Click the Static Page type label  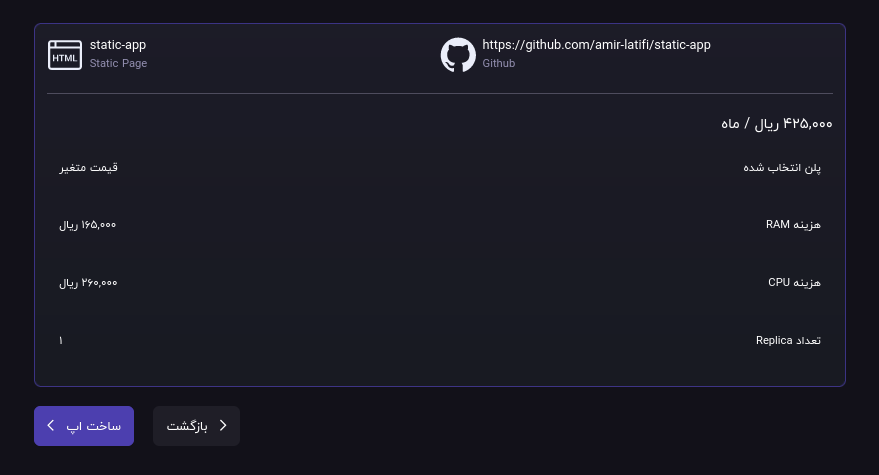coord(118,63)
